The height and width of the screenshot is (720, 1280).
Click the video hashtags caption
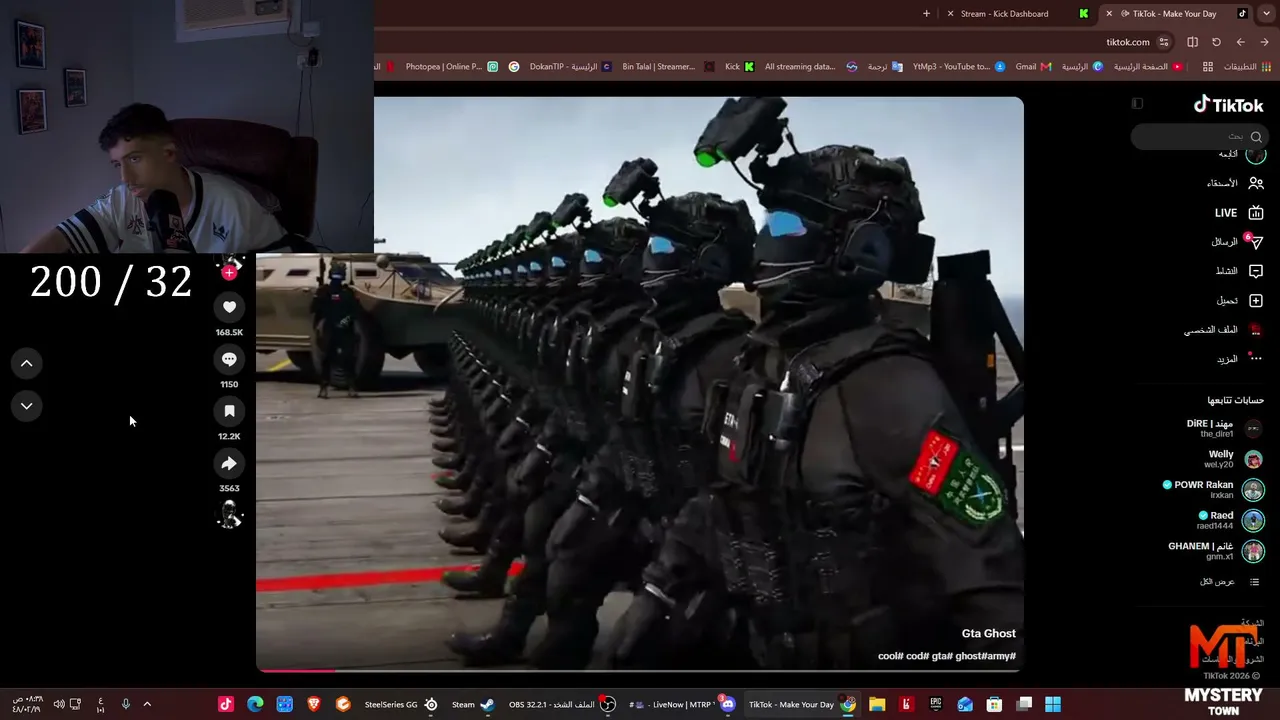[x=947, y=656]
